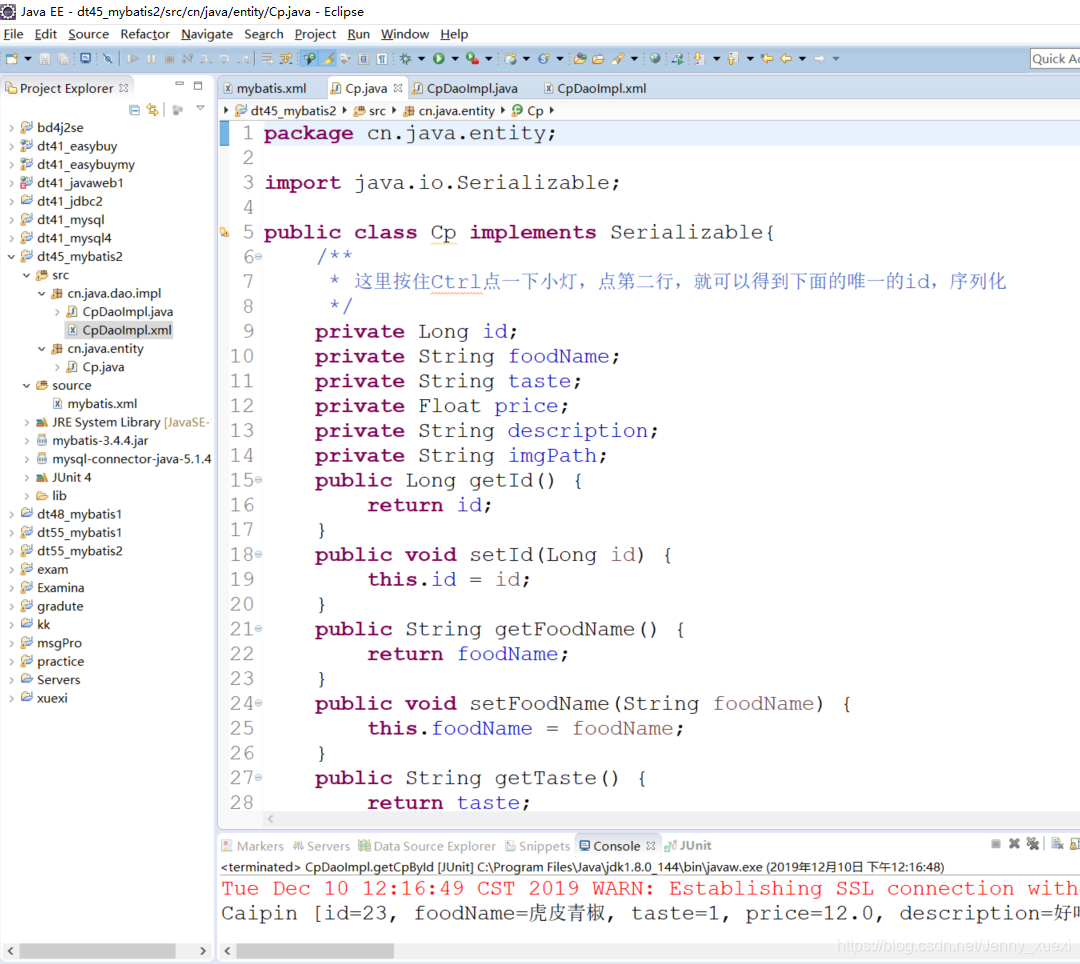The width and height of the screenshot is (1080, 964).
Task: Click the Search flashlight toolbar icon
Action: pos(618,59)
